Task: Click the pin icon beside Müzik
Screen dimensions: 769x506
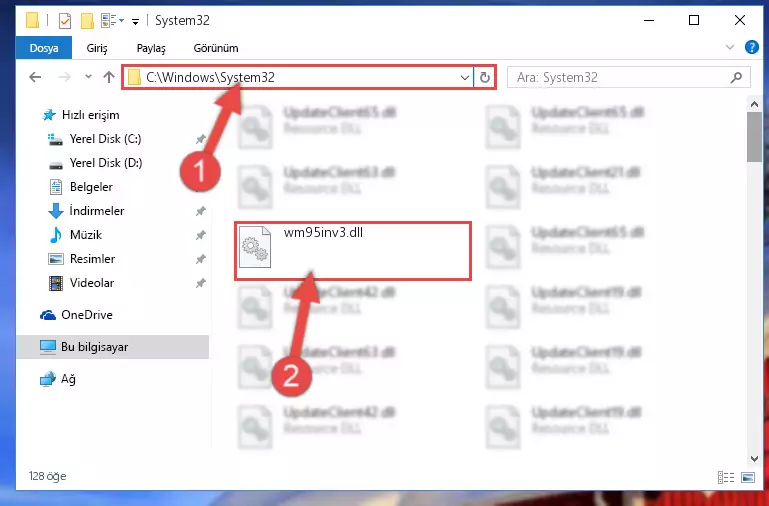Action: point(201,235)
